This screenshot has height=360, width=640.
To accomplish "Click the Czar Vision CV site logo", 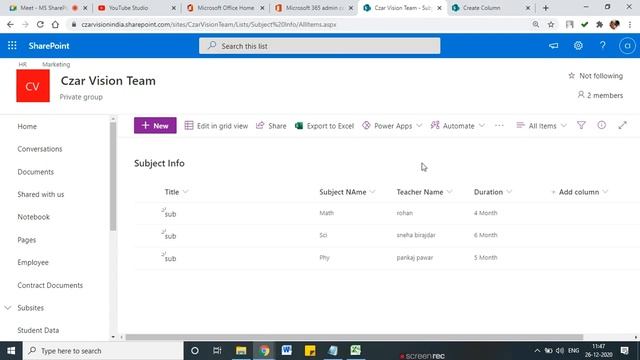I will point(33,86).
